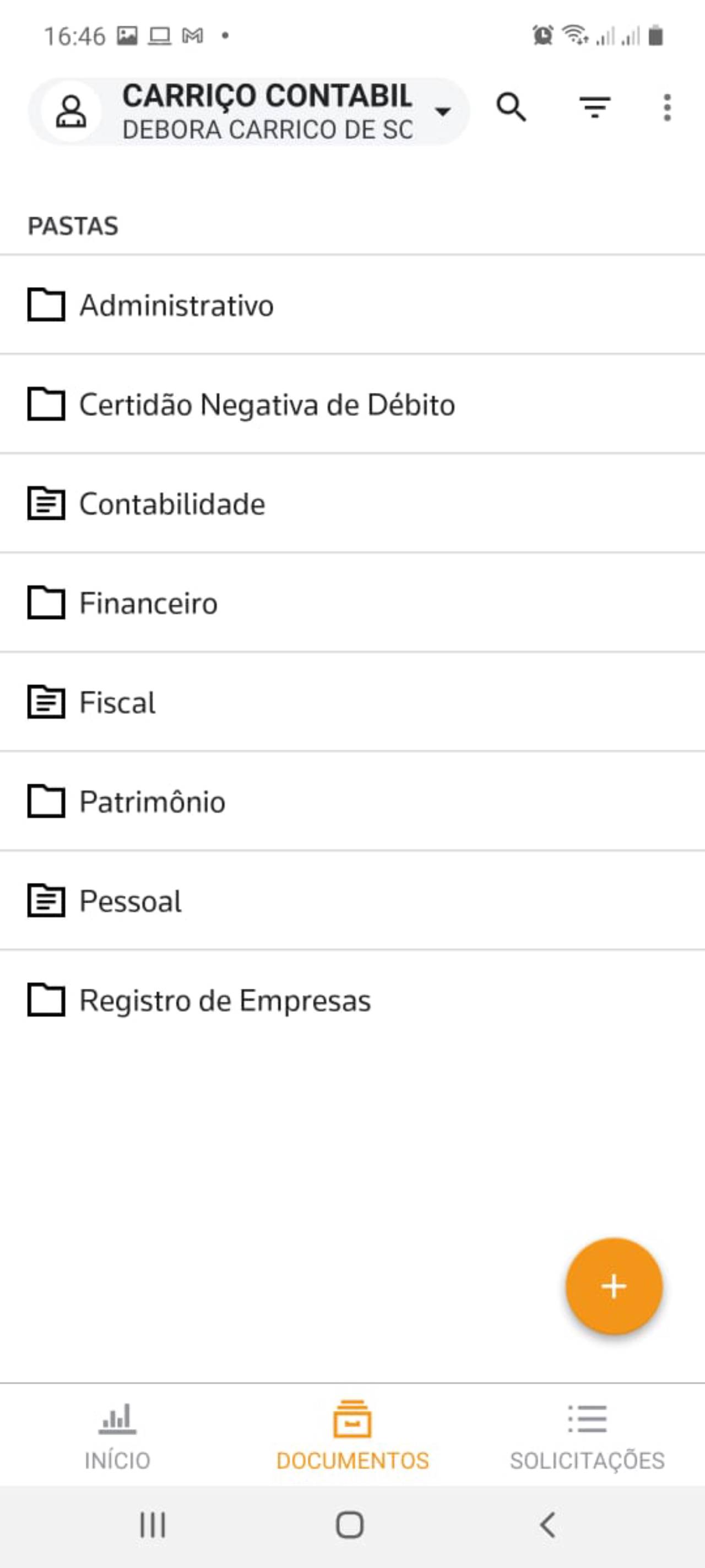Select the Documentos tab
Screen dimensions: 705x1568
click(x=352, y=1435)
